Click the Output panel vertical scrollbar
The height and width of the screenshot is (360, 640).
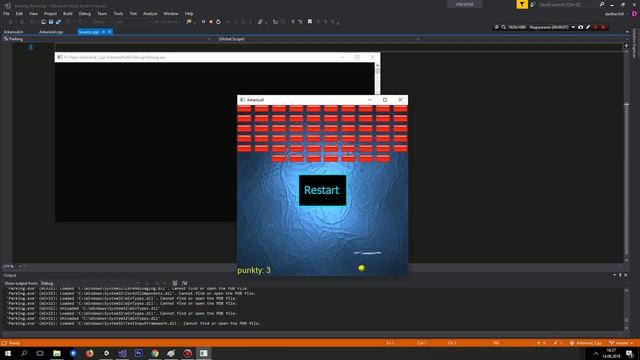[627, 308]
